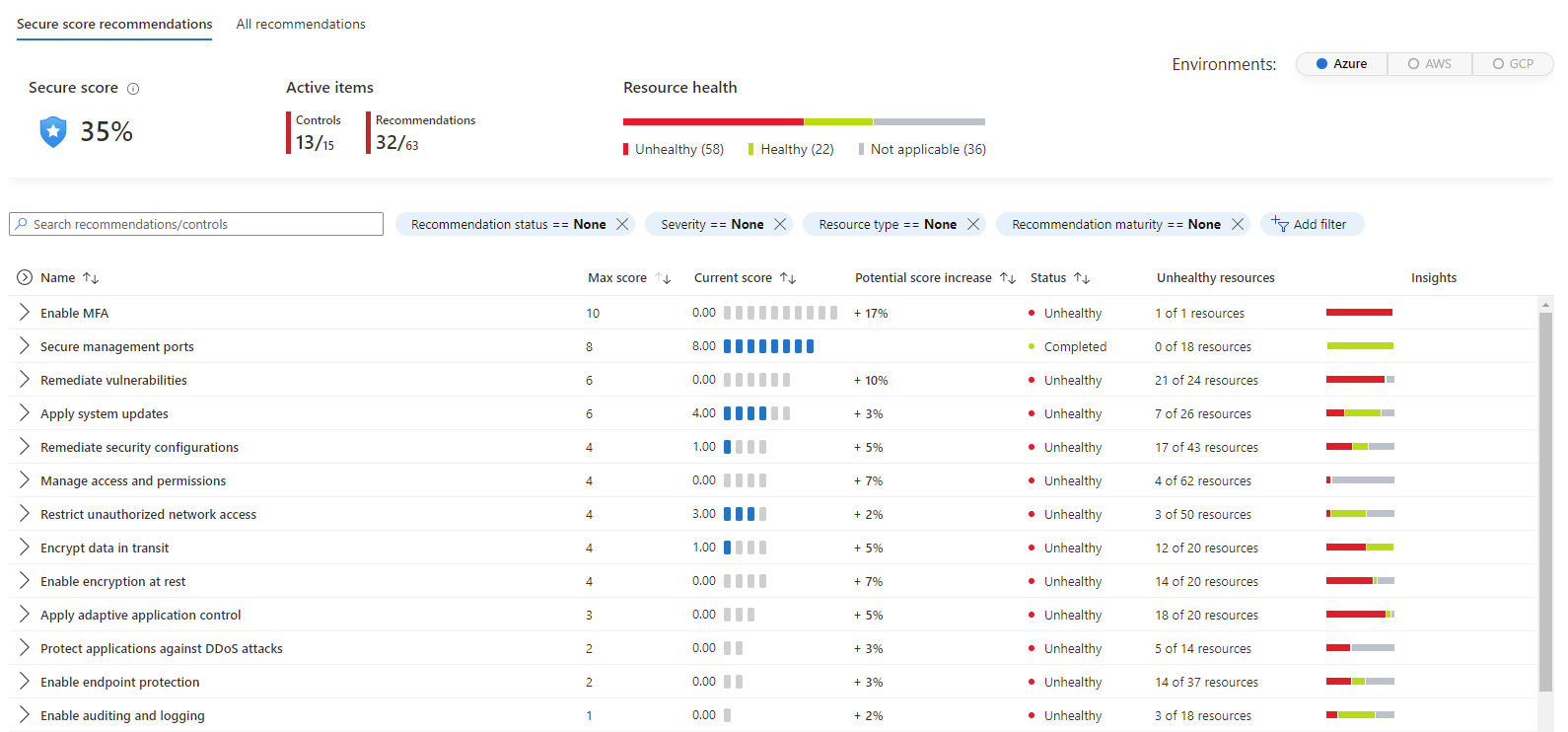The width and height of the screenshot is (1568, 732).
Task: Click Enable MFA current score bar
Action: click(x=780, y=313)
